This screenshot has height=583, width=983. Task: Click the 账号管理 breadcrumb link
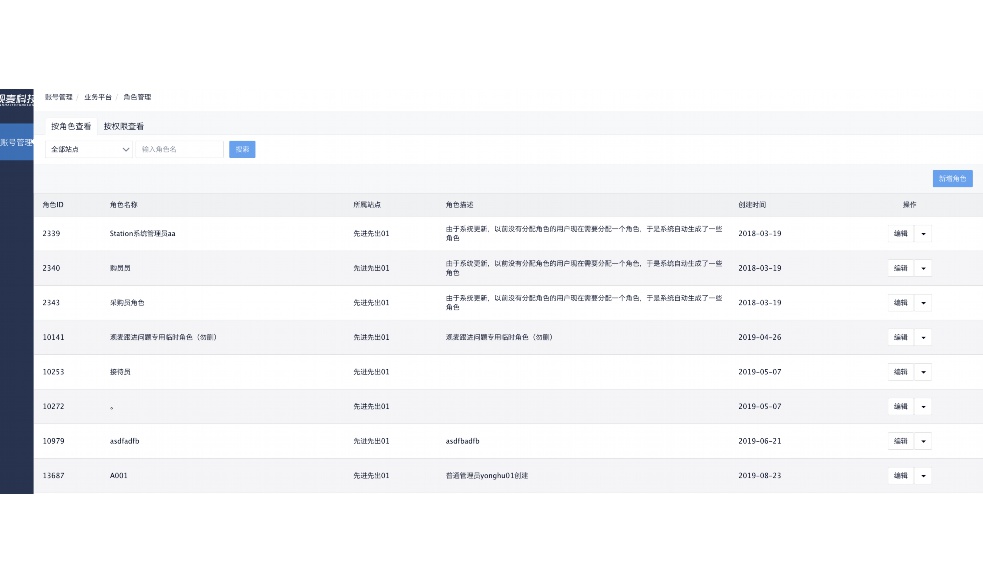click(x=59, y=97)
